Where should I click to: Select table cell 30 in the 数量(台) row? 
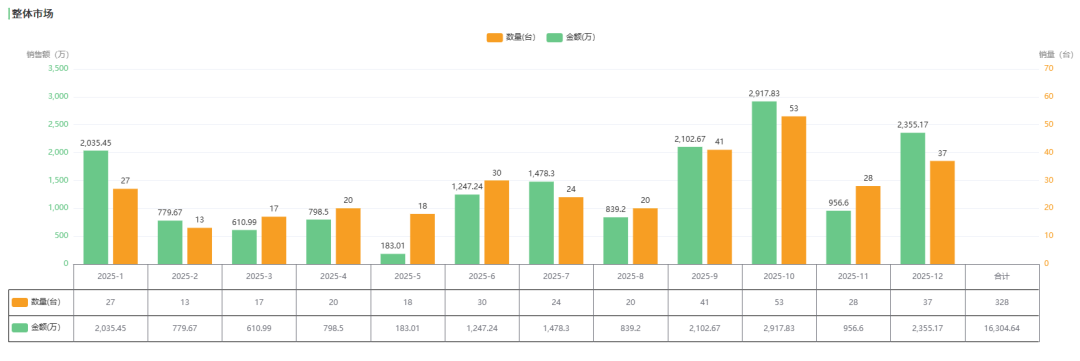(483, 302)
